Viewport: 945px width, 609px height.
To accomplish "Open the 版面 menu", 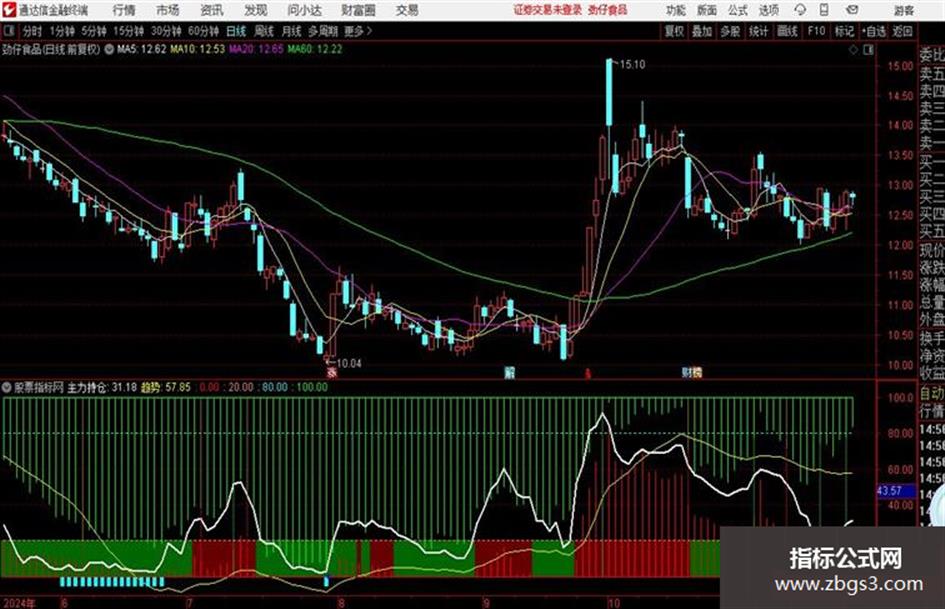I will (x=706, y=10).
